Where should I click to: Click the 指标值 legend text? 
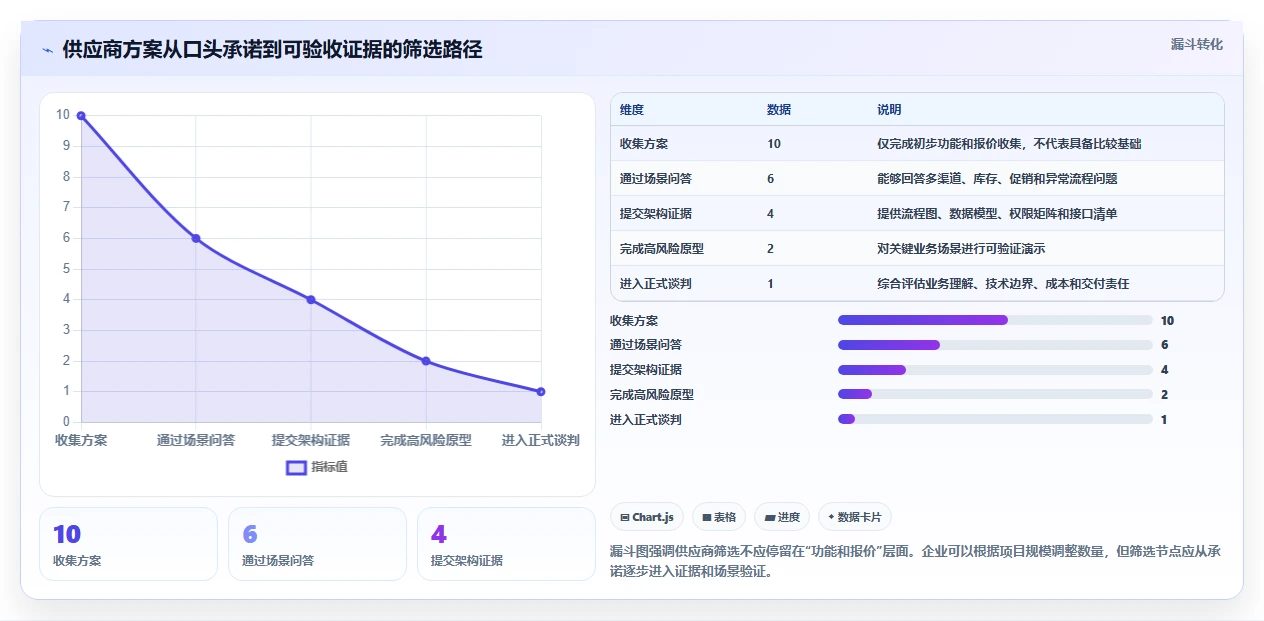tap(329, 467)
